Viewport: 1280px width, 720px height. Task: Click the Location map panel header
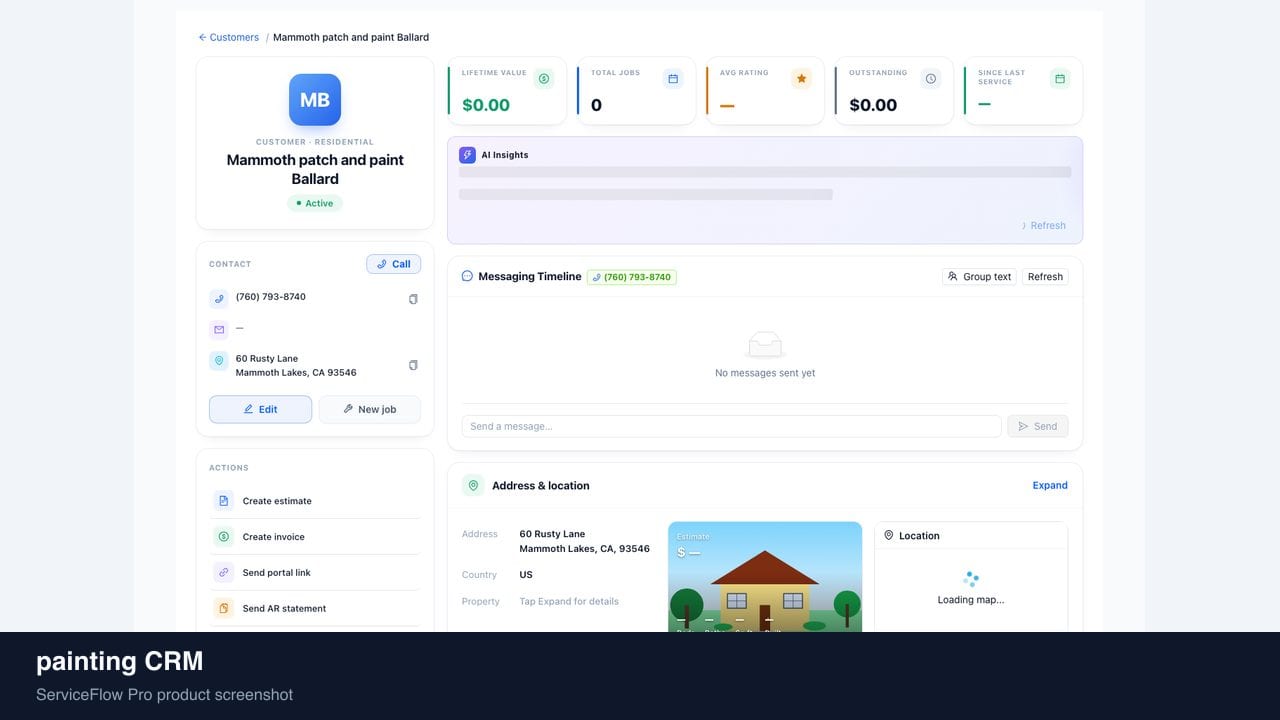[971, 536]
